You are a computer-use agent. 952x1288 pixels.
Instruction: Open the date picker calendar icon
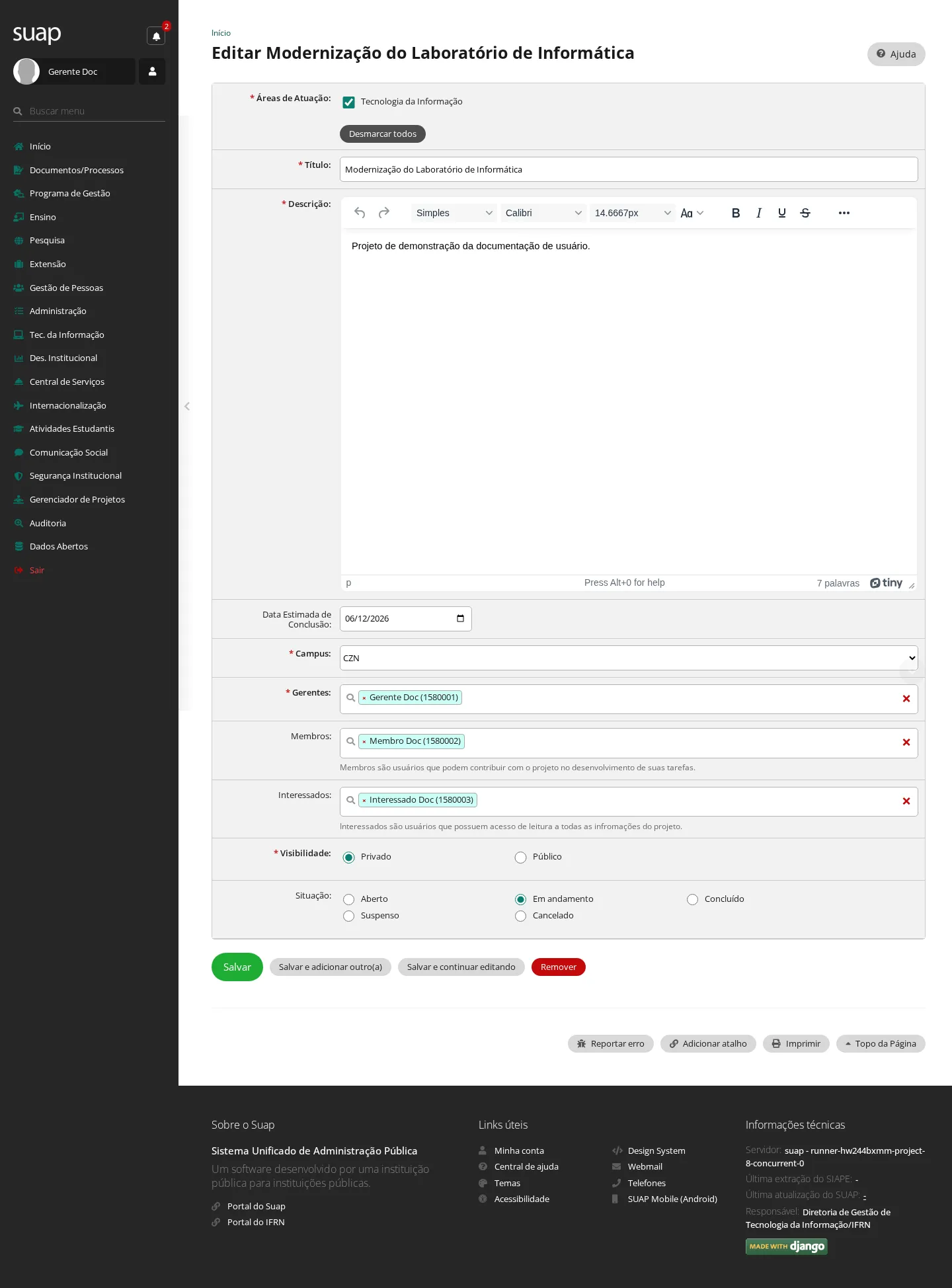(x=460, y=619)
